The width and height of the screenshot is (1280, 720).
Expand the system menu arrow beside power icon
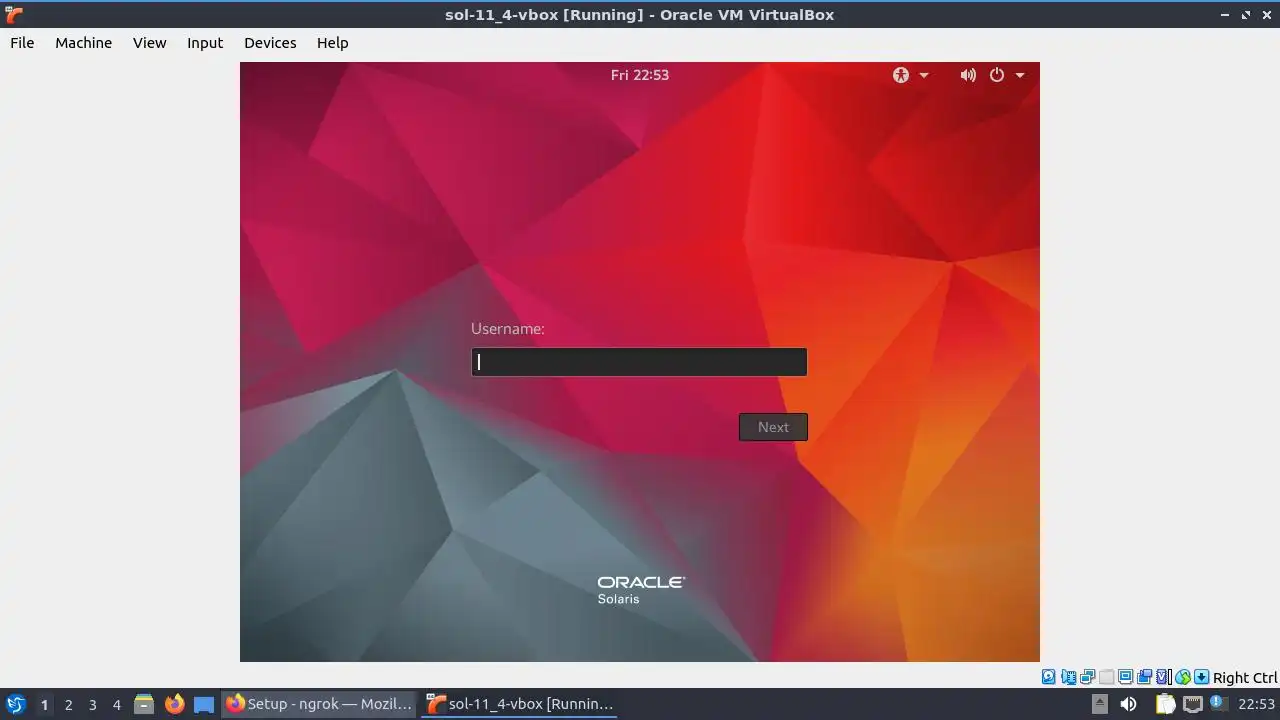[x=1020, y=75]
